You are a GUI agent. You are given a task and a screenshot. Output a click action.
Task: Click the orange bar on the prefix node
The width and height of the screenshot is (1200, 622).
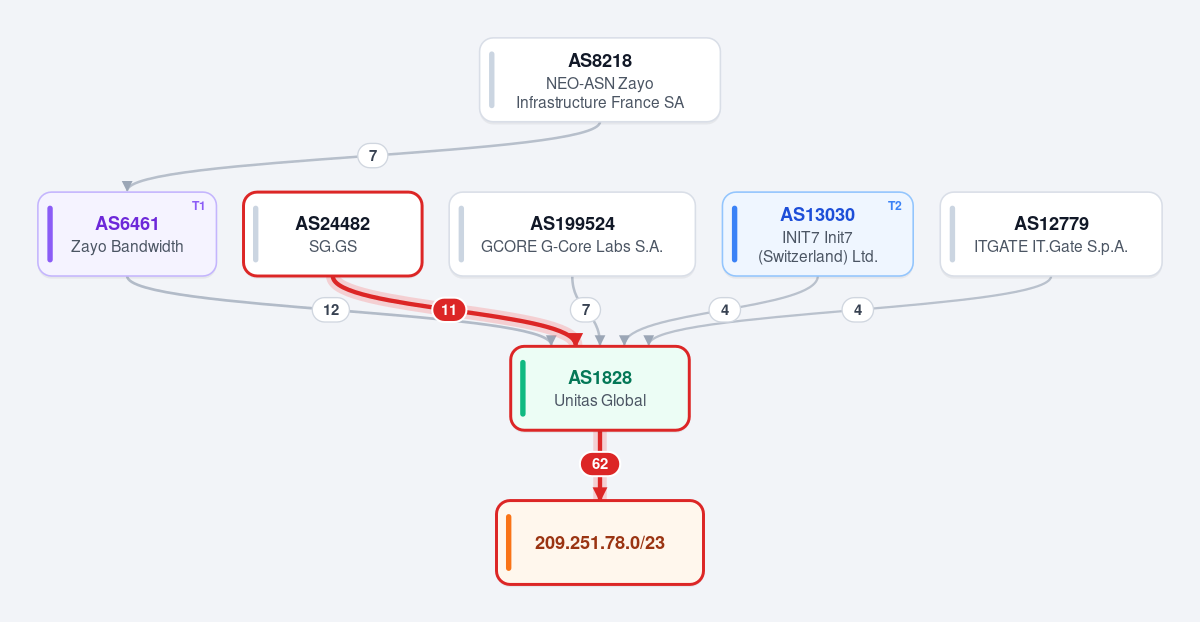(509, 542)
